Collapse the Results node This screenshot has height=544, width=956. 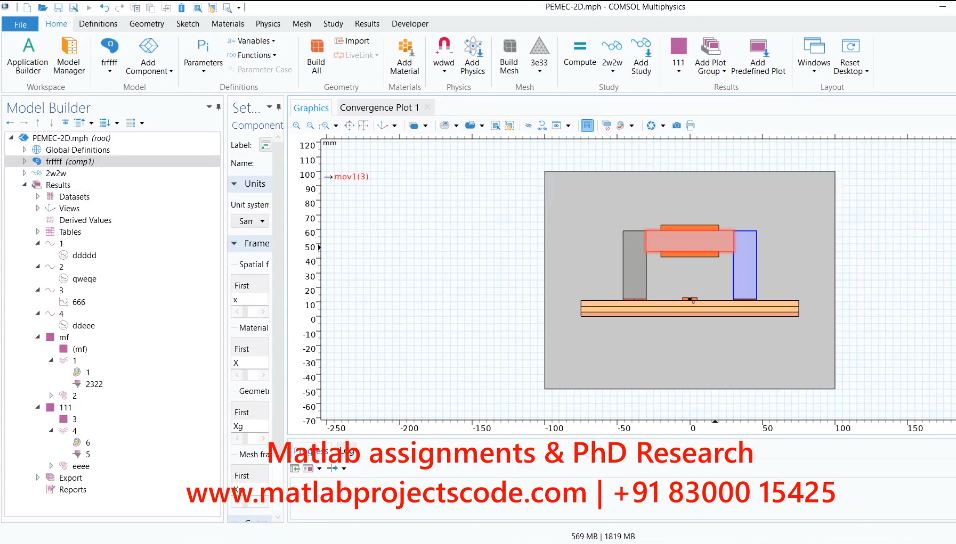[25, 185]
